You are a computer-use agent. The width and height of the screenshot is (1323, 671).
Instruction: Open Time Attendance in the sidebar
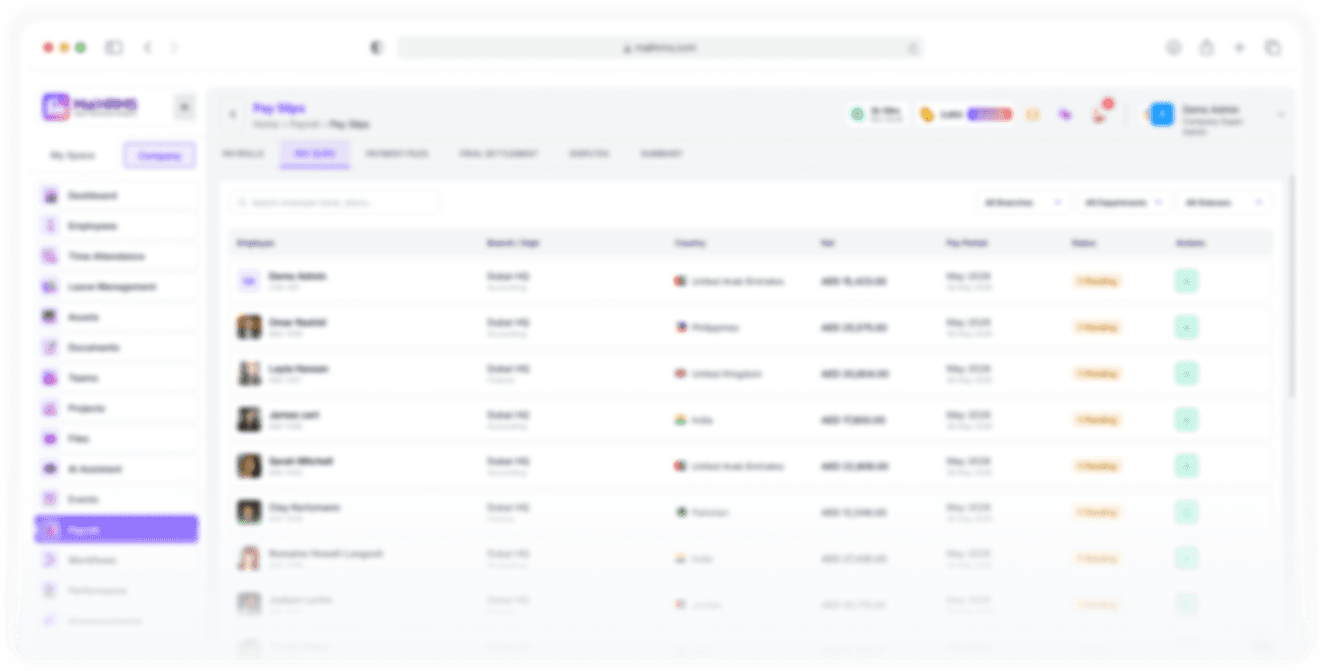[116, 257]
